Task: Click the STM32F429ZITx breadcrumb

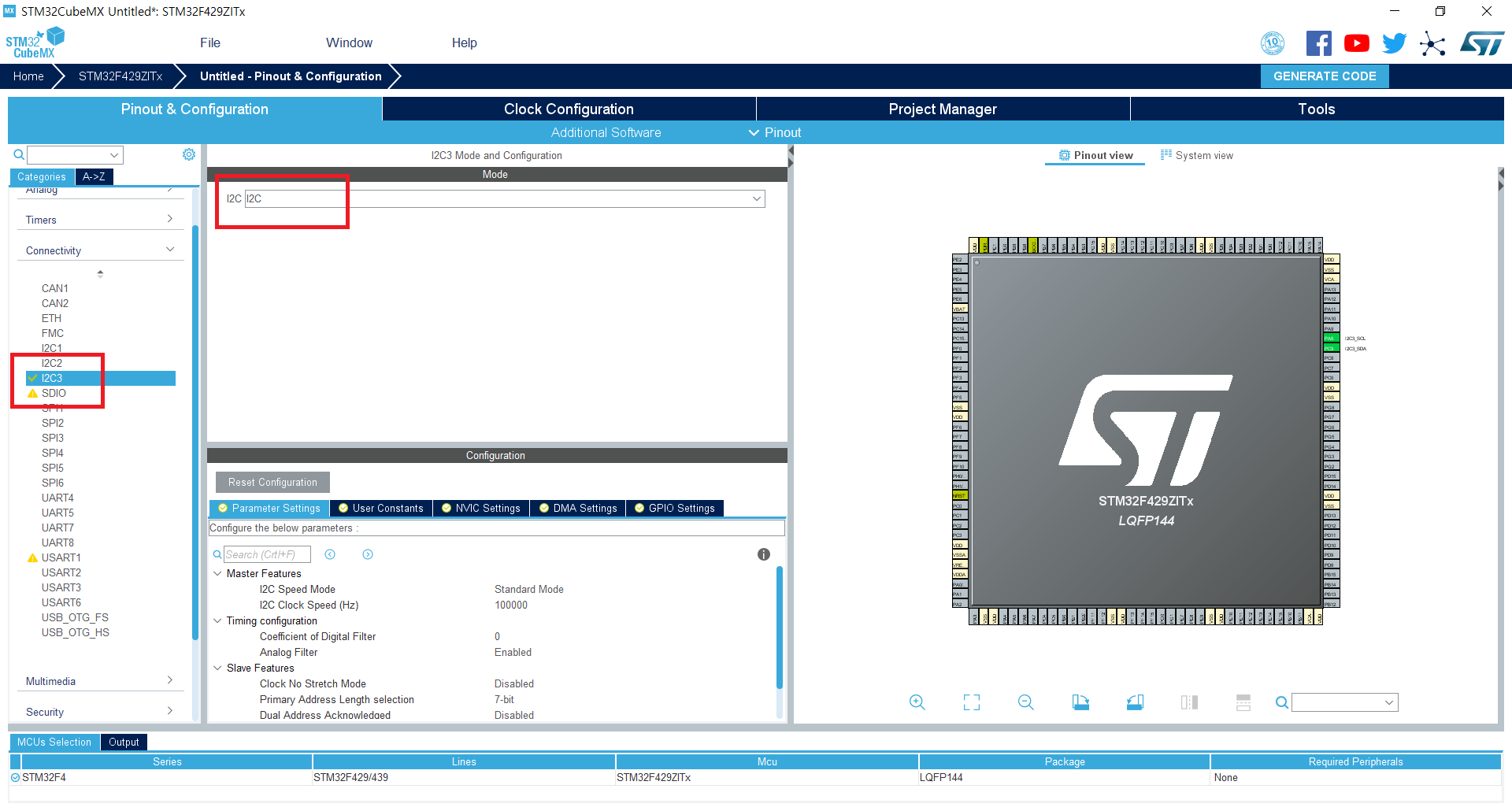Action: [x=120, y=76]
